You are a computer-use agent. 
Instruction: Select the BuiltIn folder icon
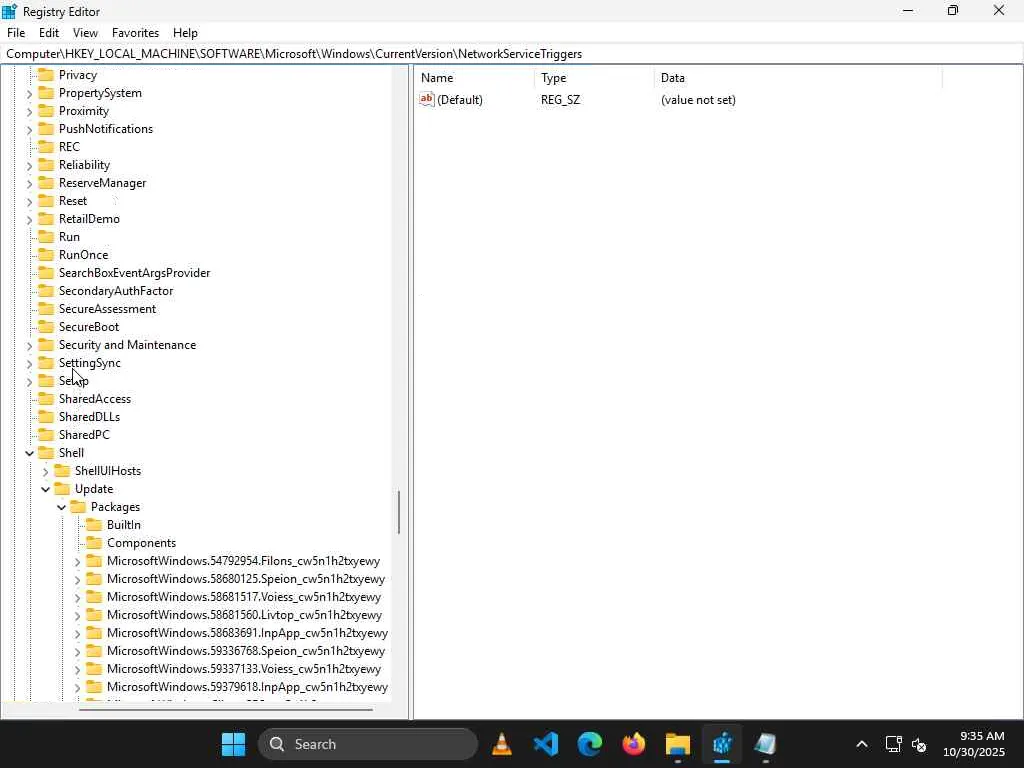pyautogui.click(x=94, y=524)
